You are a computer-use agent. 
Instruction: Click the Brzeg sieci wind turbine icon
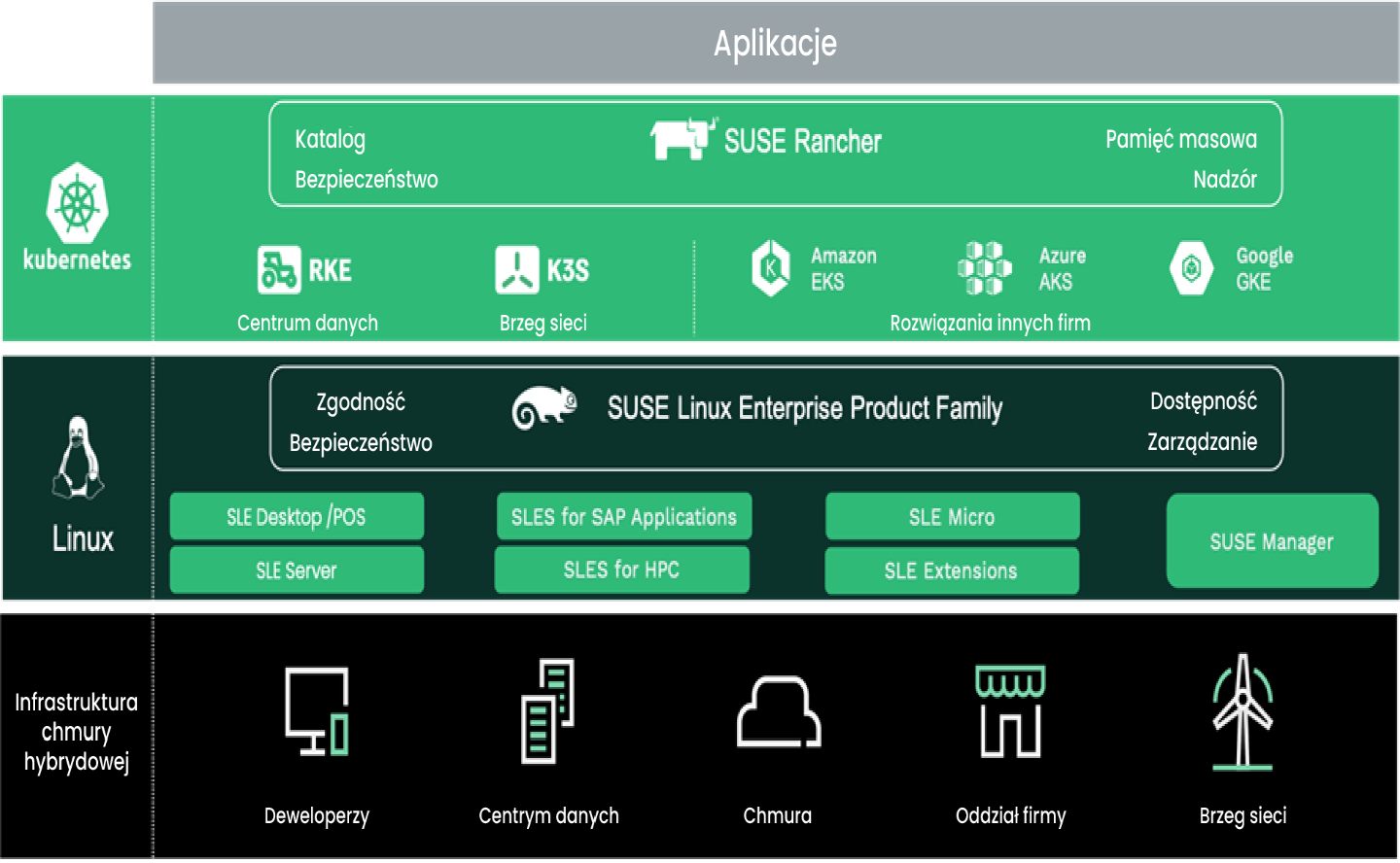coord(1242,709)
